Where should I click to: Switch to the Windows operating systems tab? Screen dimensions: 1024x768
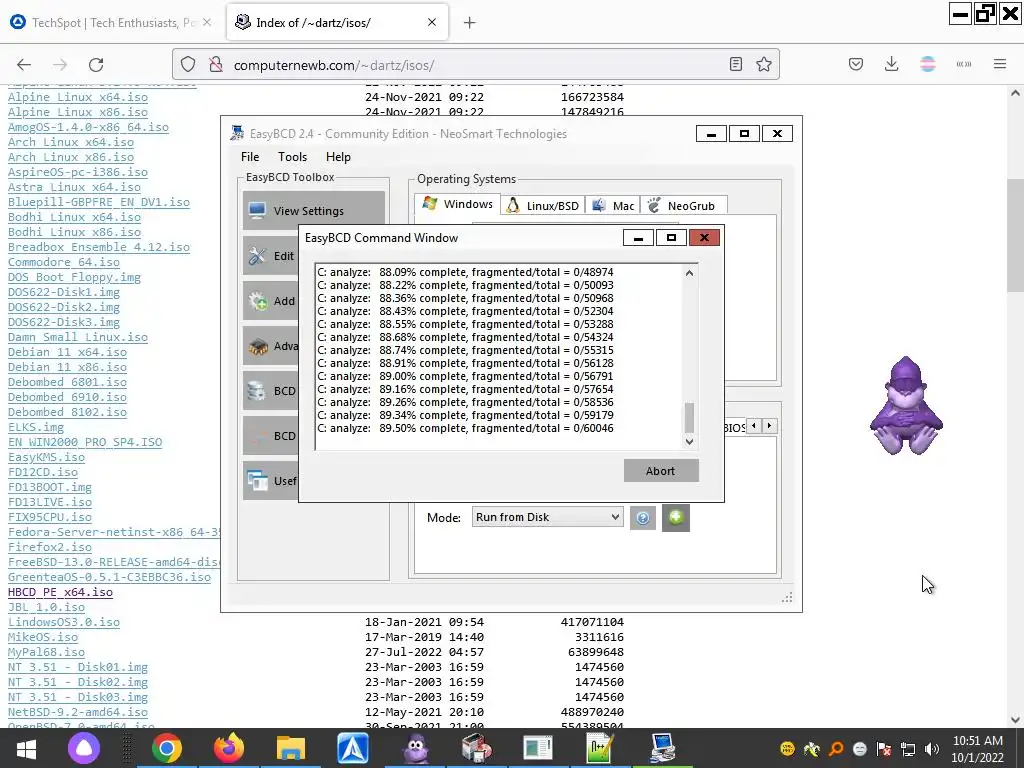tap(458, 204)
